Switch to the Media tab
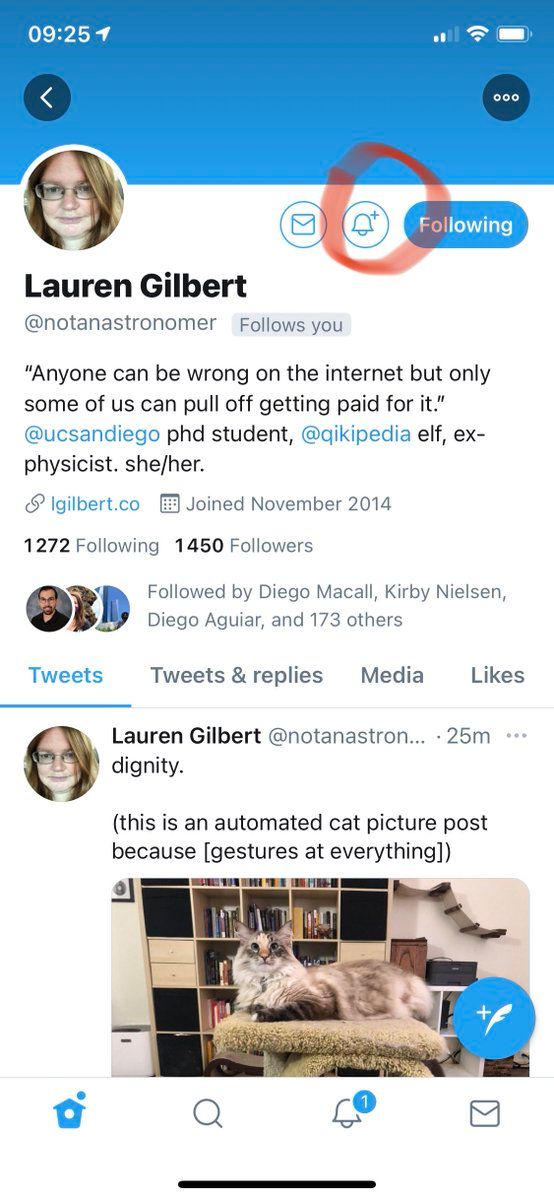554x1200 pixels. click(392, 675)
